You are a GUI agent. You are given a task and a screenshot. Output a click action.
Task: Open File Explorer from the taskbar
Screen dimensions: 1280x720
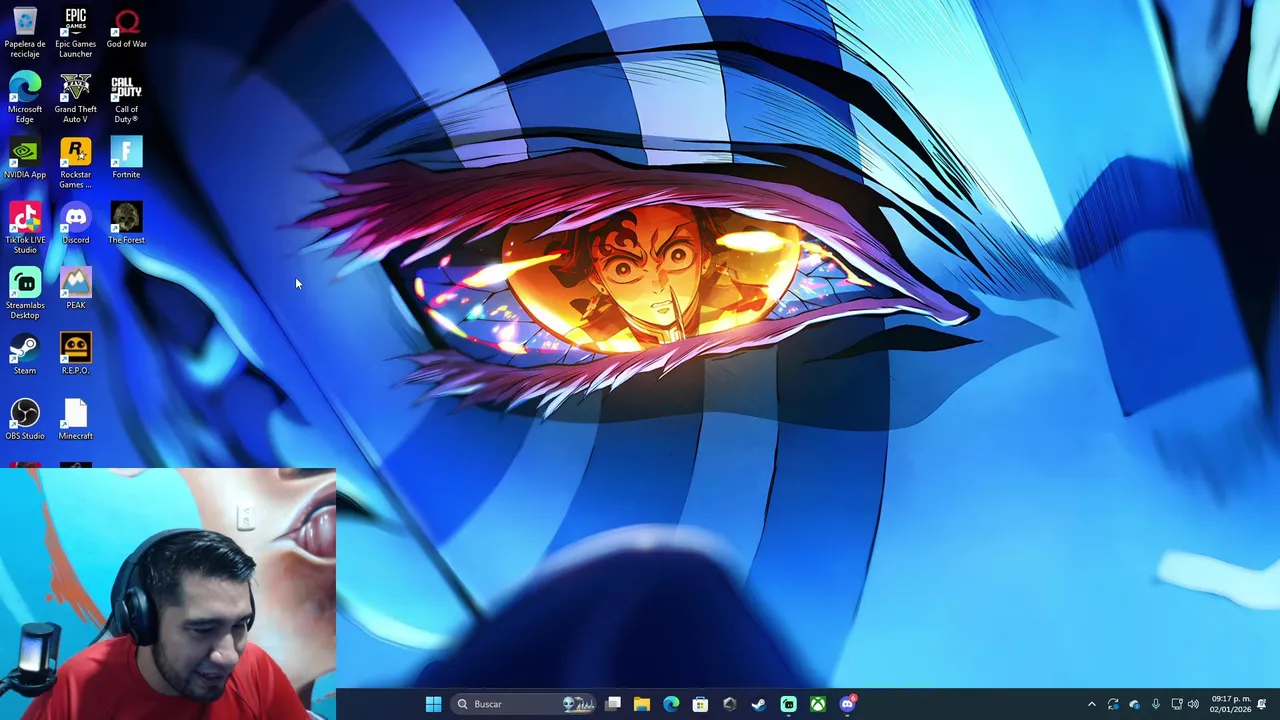pos(642,704)
